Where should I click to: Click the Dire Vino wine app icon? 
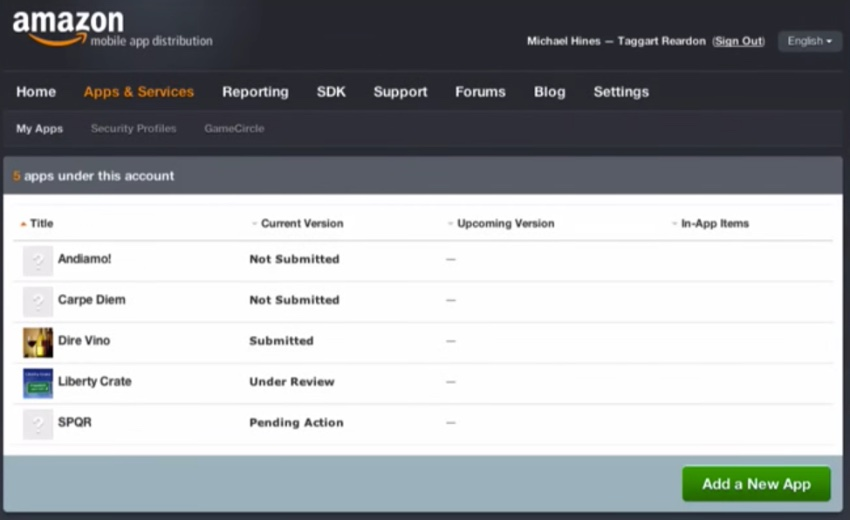point(38,342)
